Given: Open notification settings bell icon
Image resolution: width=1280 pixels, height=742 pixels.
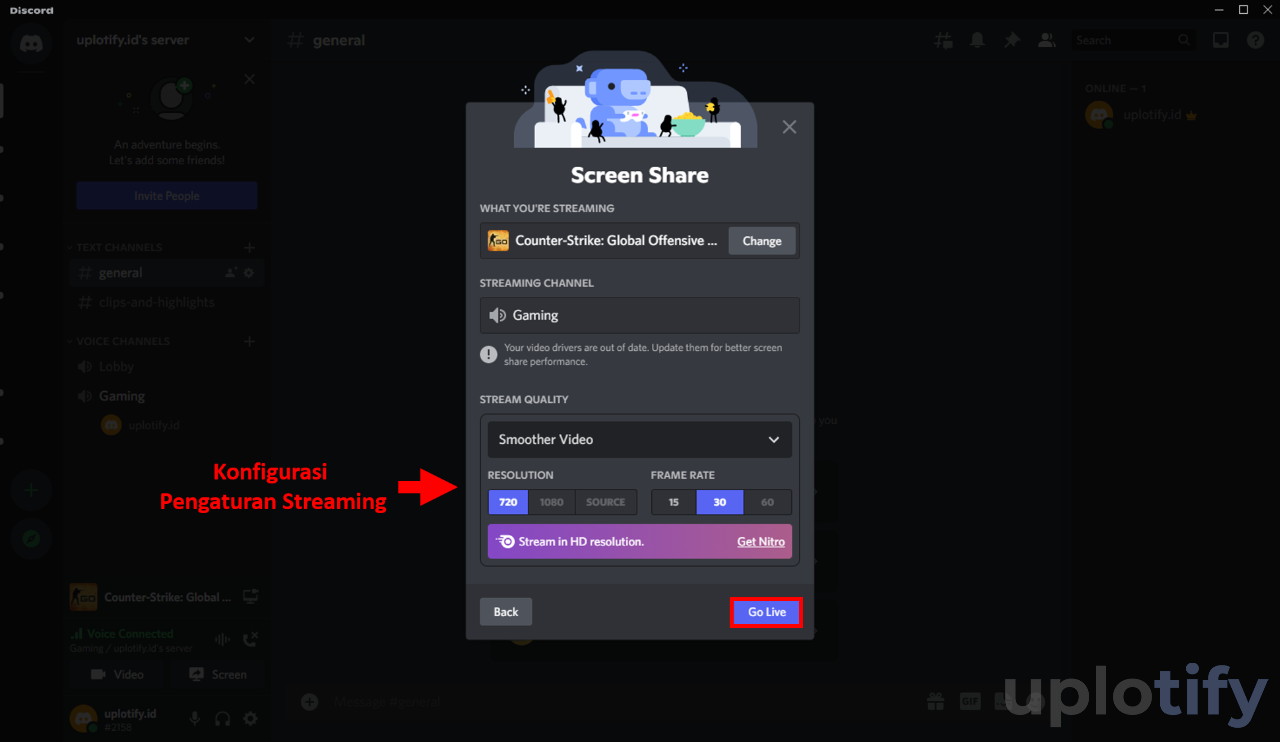Looking at the screenshot, I should [x=977, y=40].
